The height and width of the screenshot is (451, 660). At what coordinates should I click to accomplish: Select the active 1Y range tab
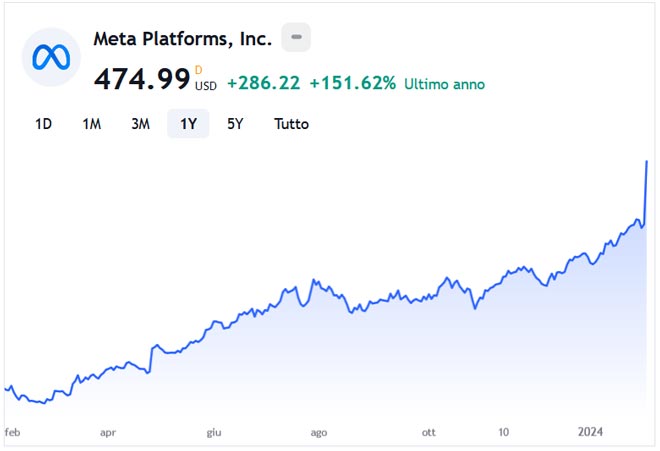coord(188,124)
